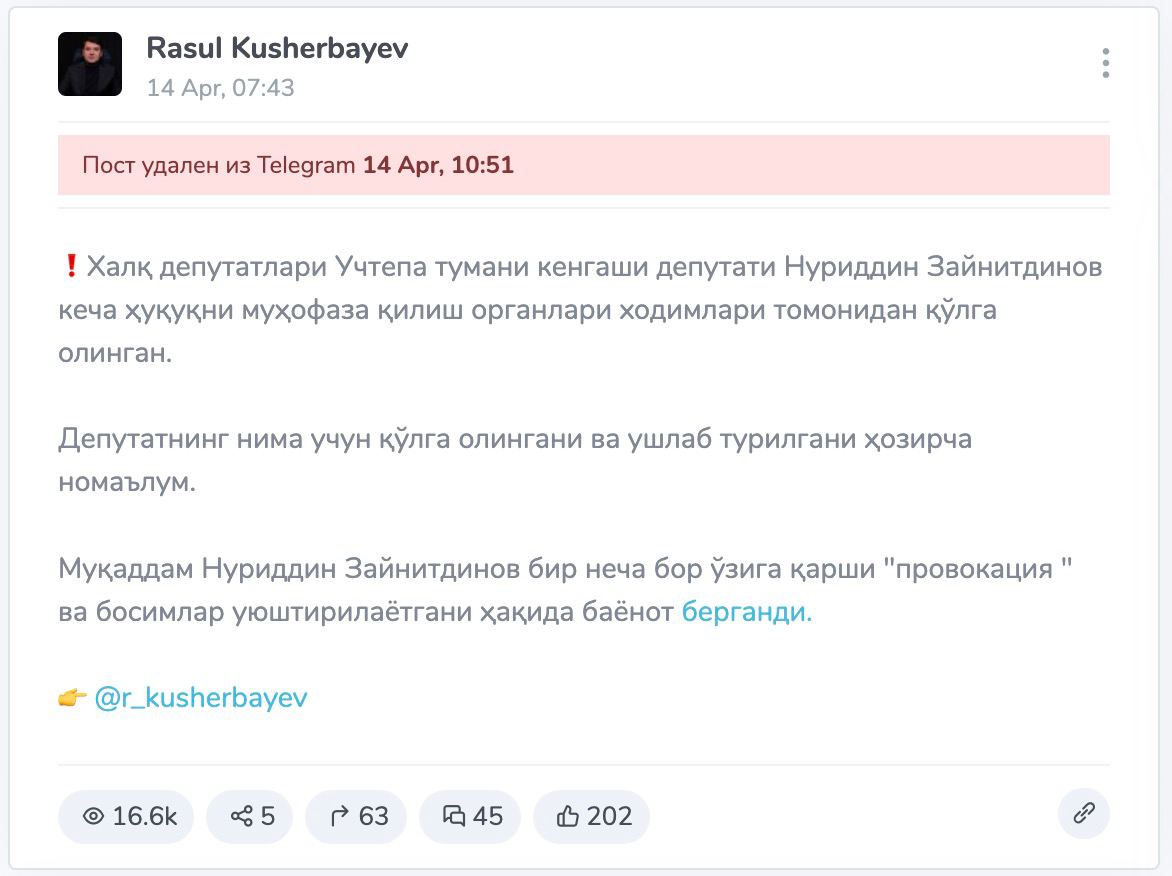Click the thumbs-up icon showing 202
Image resolution: width=1172 pixels, height=876 pixels.
pos(568,817)
